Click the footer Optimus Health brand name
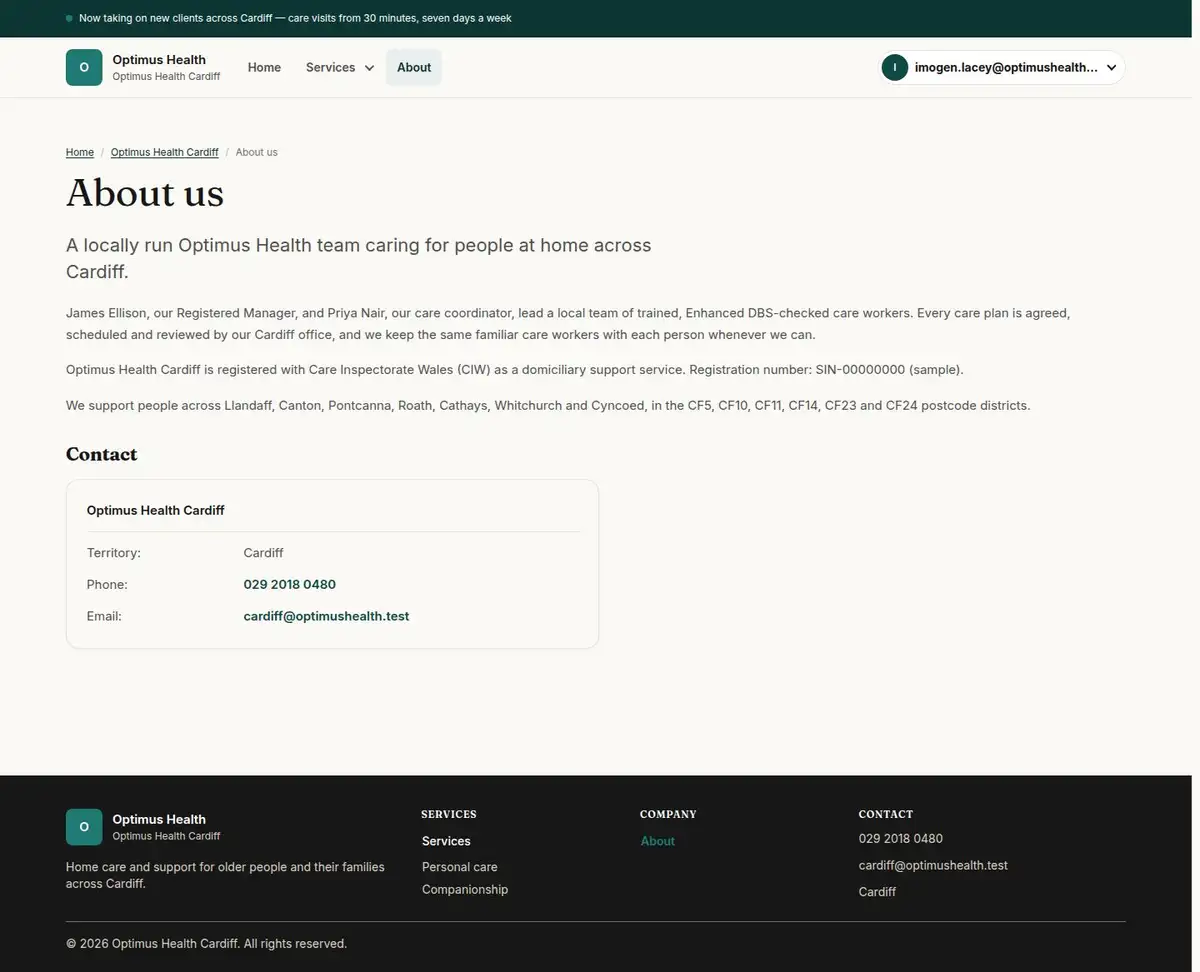Viewport: 1200px width, 972px height. (x=159, y=820)
